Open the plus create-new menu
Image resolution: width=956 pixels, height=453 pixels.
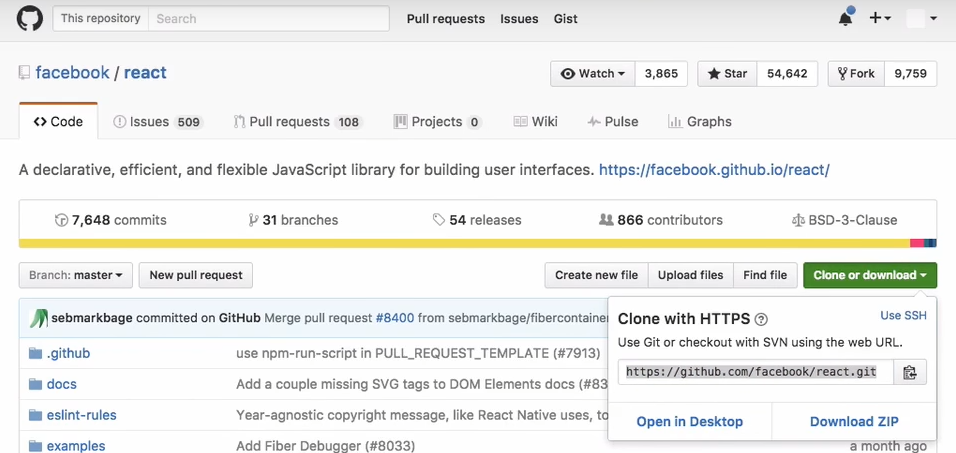pyautogui.click(x=880, y=18)
